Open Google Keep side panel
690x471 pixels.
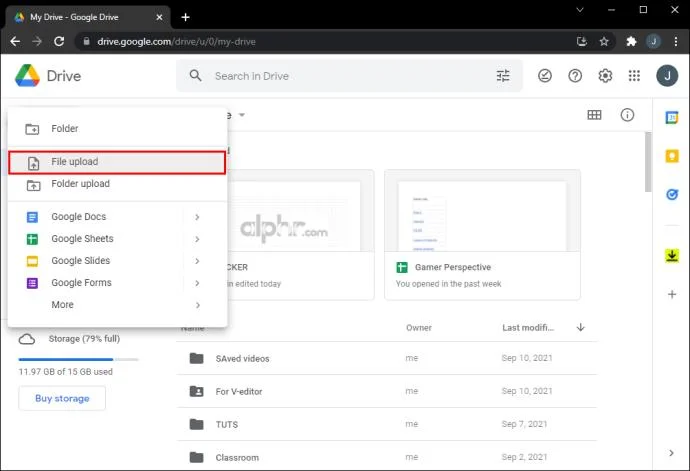pos(672,156)
